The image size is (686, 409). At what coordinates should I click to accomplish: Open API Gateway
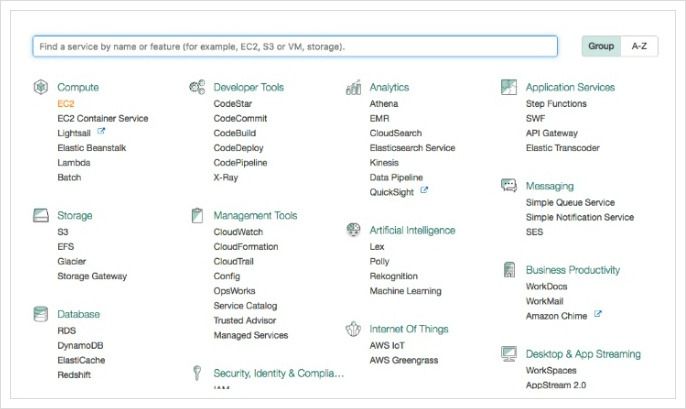tap(552, 133)
